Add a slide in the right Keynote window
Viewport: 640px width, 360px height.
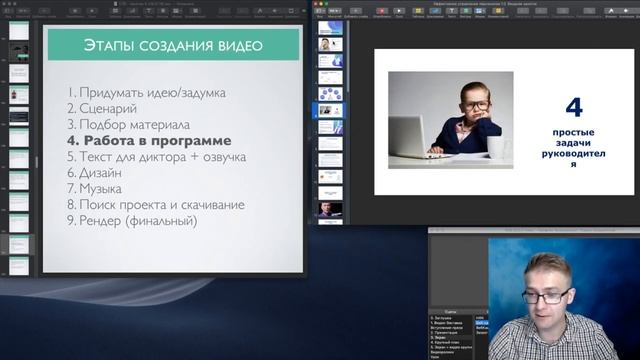pyautogui.click(x=356, y=11)
